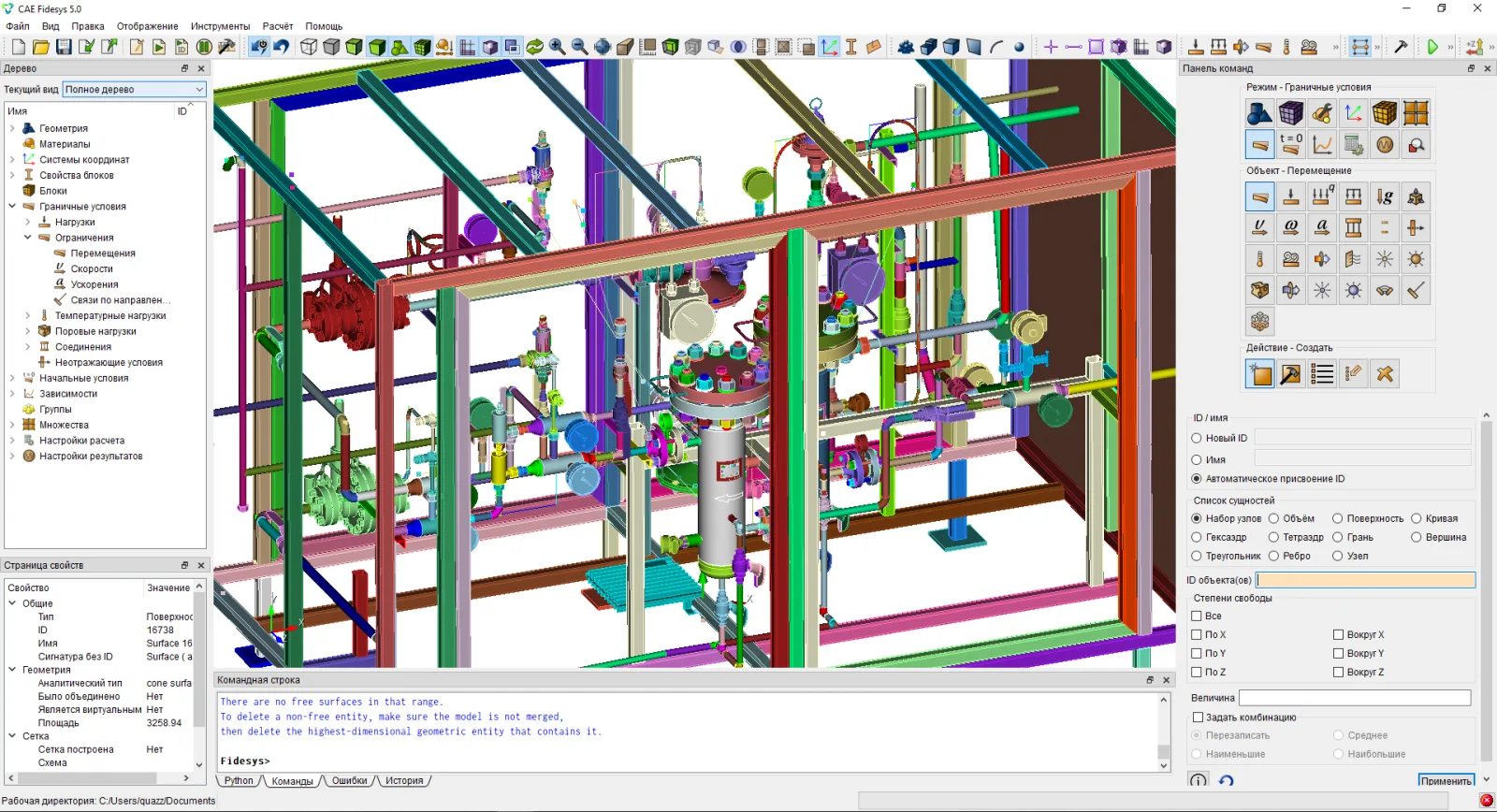Select the "Новый ID" radio button

(x=1196, y=438)
